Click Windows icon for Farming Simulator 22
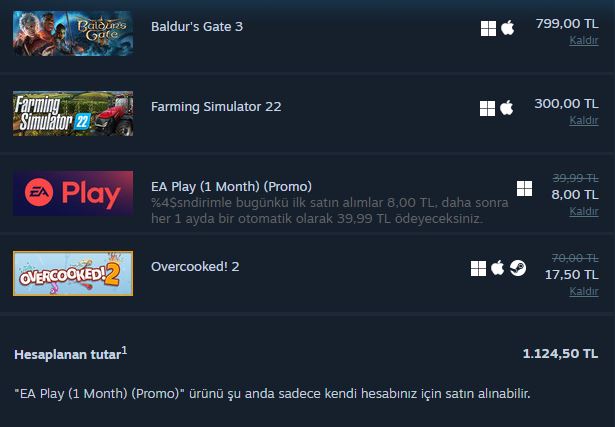This screenshot has width=615, height=427. click(487, 109)
